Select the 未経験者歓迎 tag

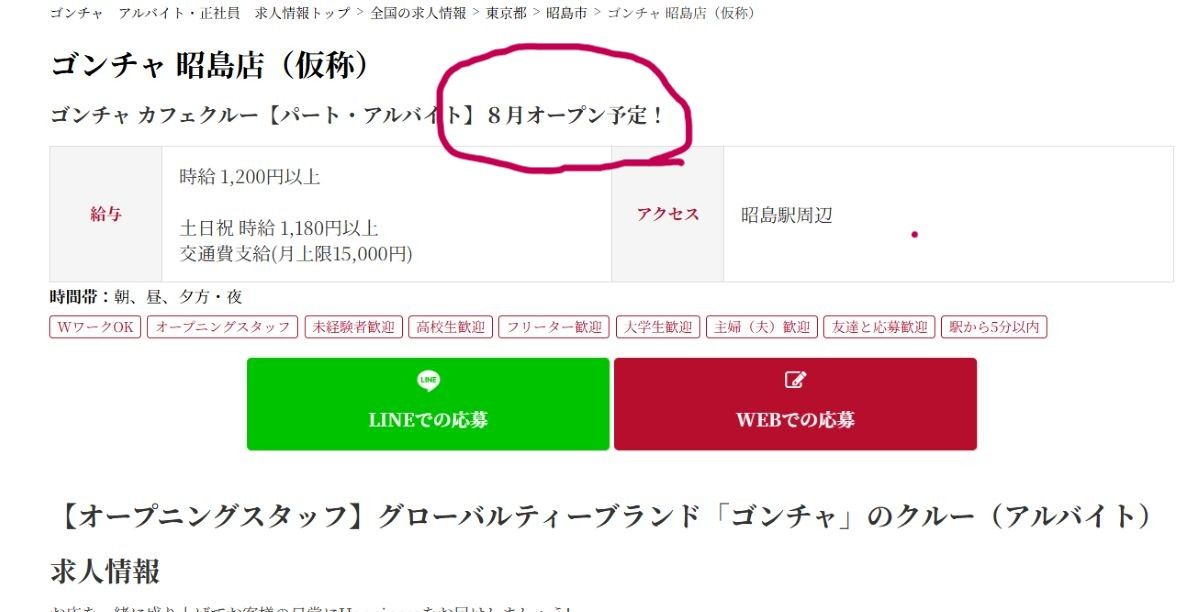(354, 327)
